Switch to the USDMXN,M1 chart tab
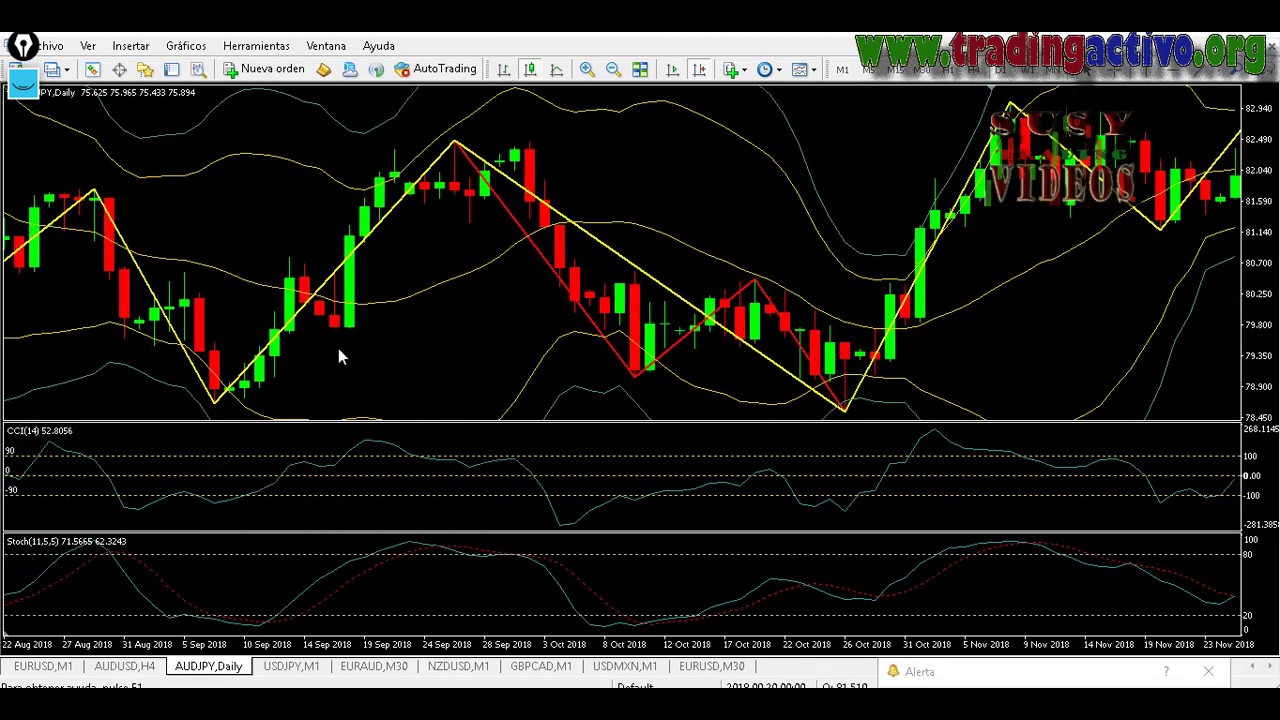This screenshot has width=1280, height=720. (625, 666)
